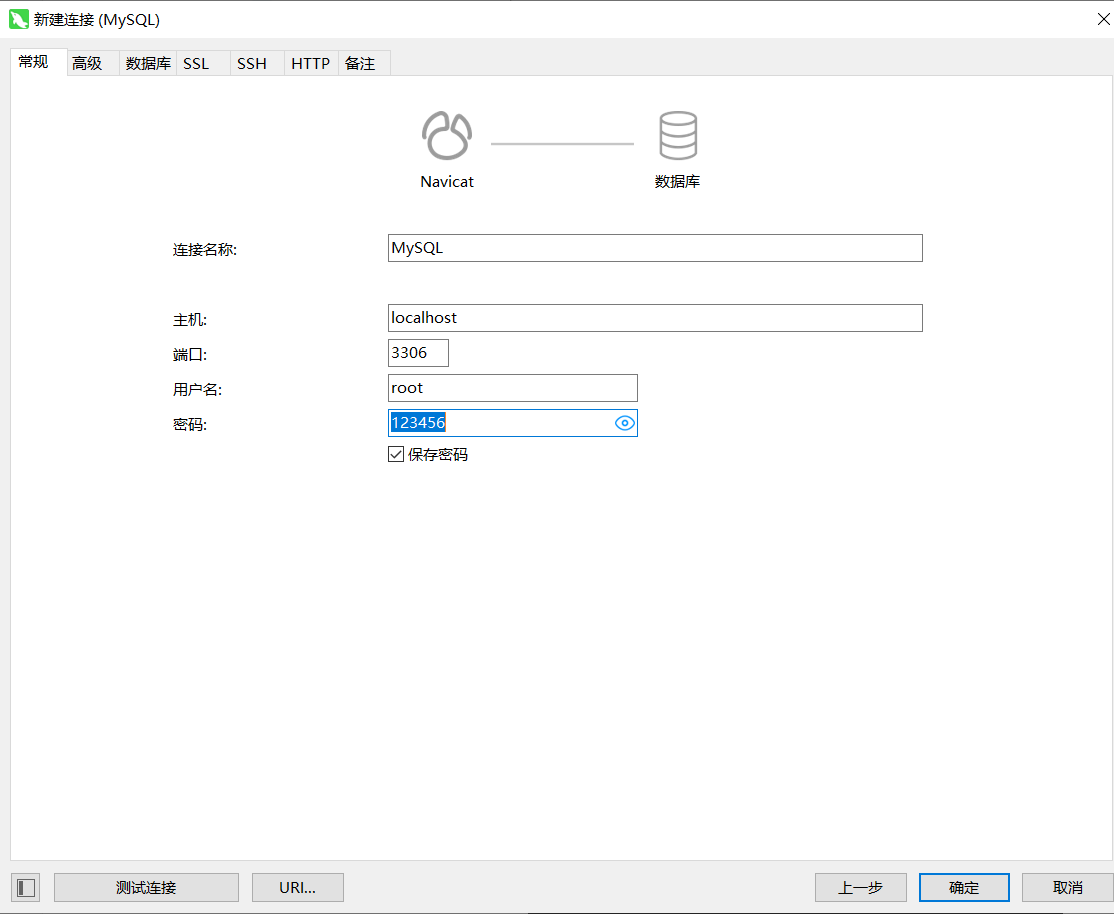Click the side panel toggle icon

pos(26,887)
